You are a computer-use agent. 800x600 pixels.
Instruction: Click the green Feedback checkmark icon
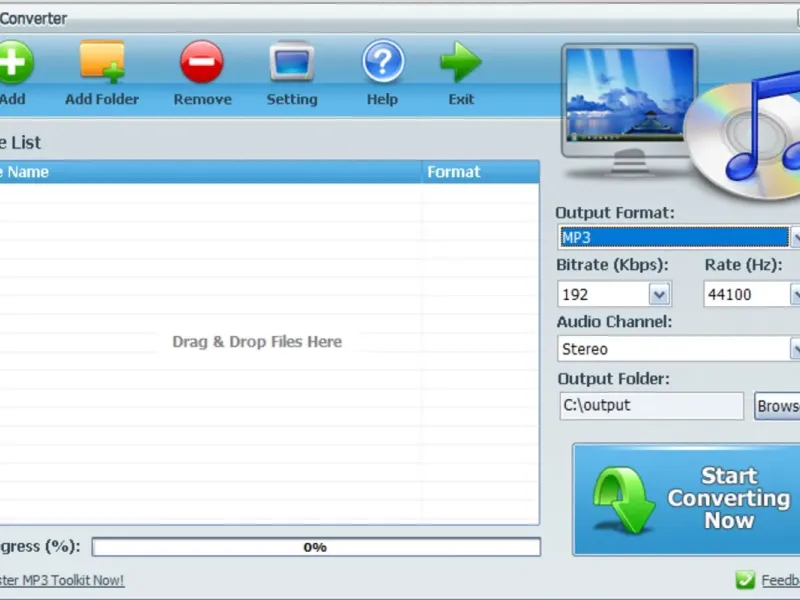(x=745, y=580)
